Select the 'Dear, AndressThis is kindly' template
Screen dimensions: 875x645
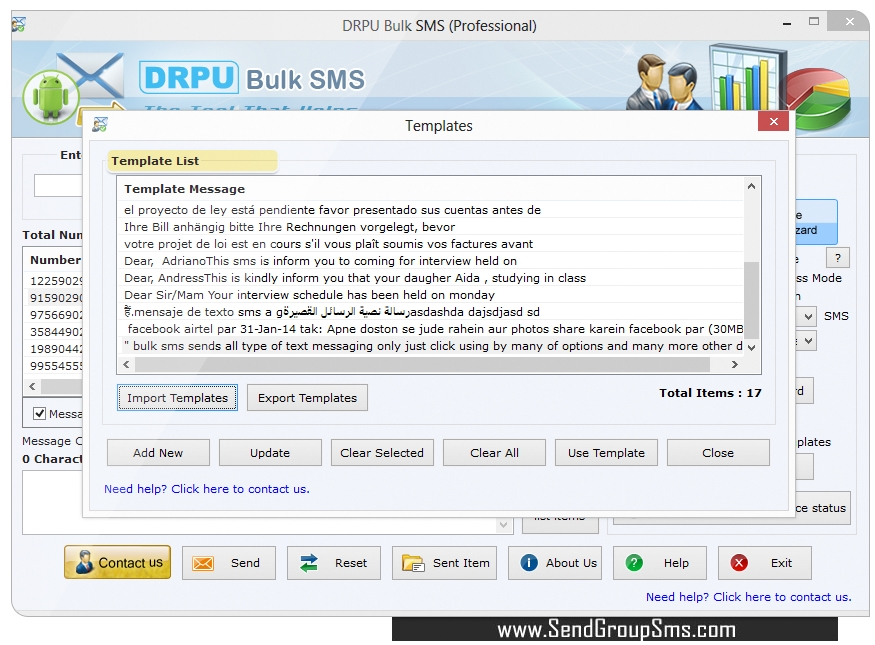[x=430, y=278]
